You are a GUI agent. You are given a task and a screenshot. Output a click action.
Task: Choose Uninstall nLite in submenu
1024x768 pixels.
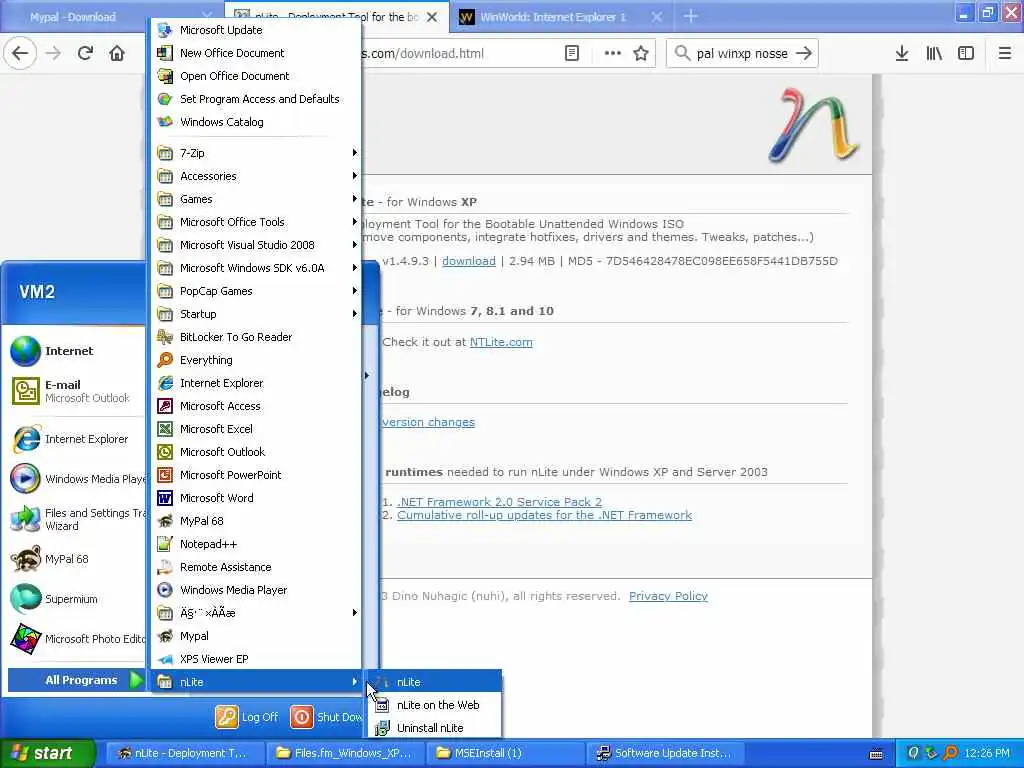[x=435, y=728]
